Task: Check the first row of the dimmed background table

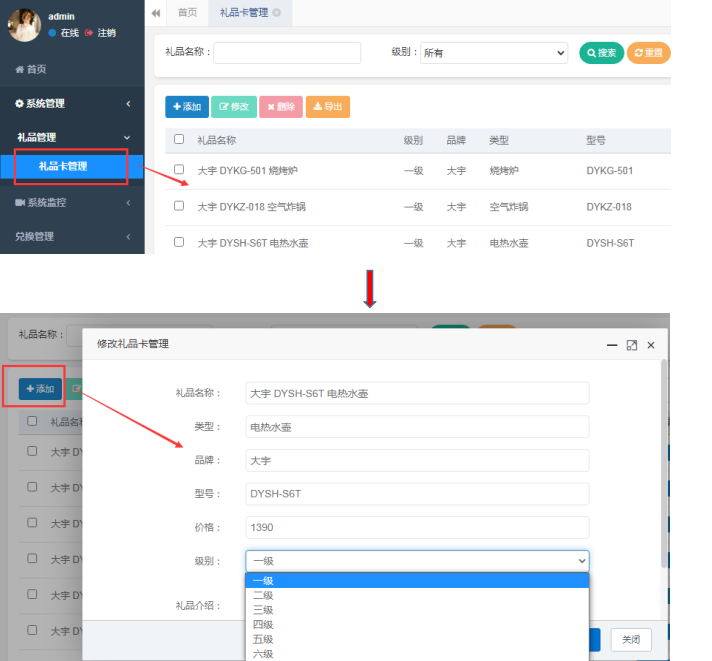Action: (x=32, y=451)
